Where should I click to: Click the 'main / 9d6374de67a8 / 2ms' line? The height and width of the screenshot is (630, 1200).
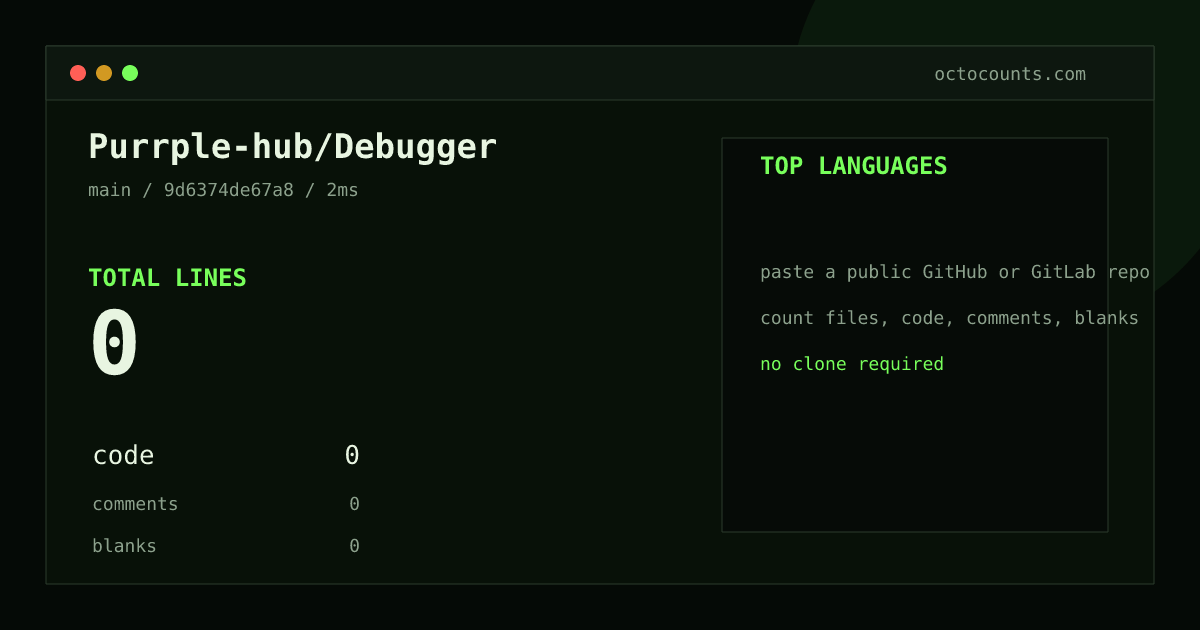click(223, 190)
